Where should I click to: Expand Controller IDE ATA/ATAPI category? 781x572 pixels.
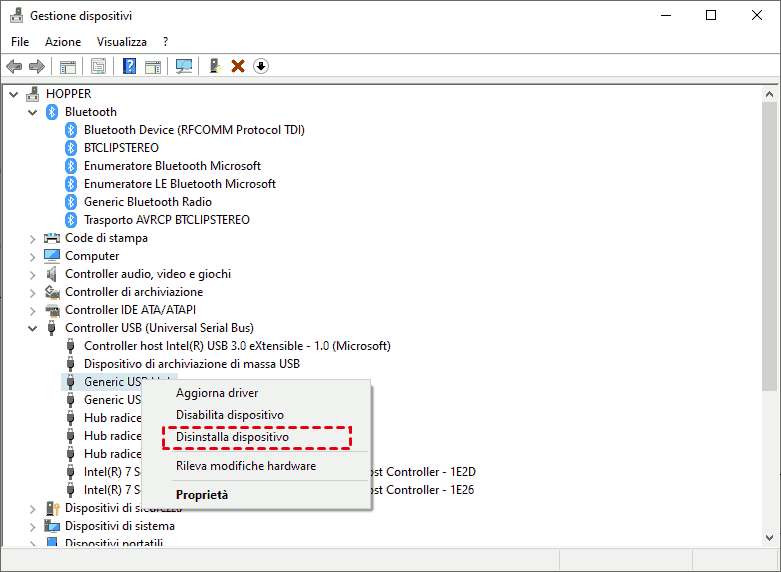[32, 310]
